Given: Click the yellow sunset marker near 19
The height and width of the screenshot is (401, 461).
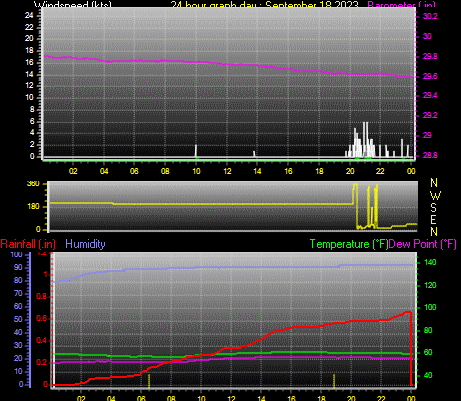Looking at the screenshot, I should (x=334, y=381).
